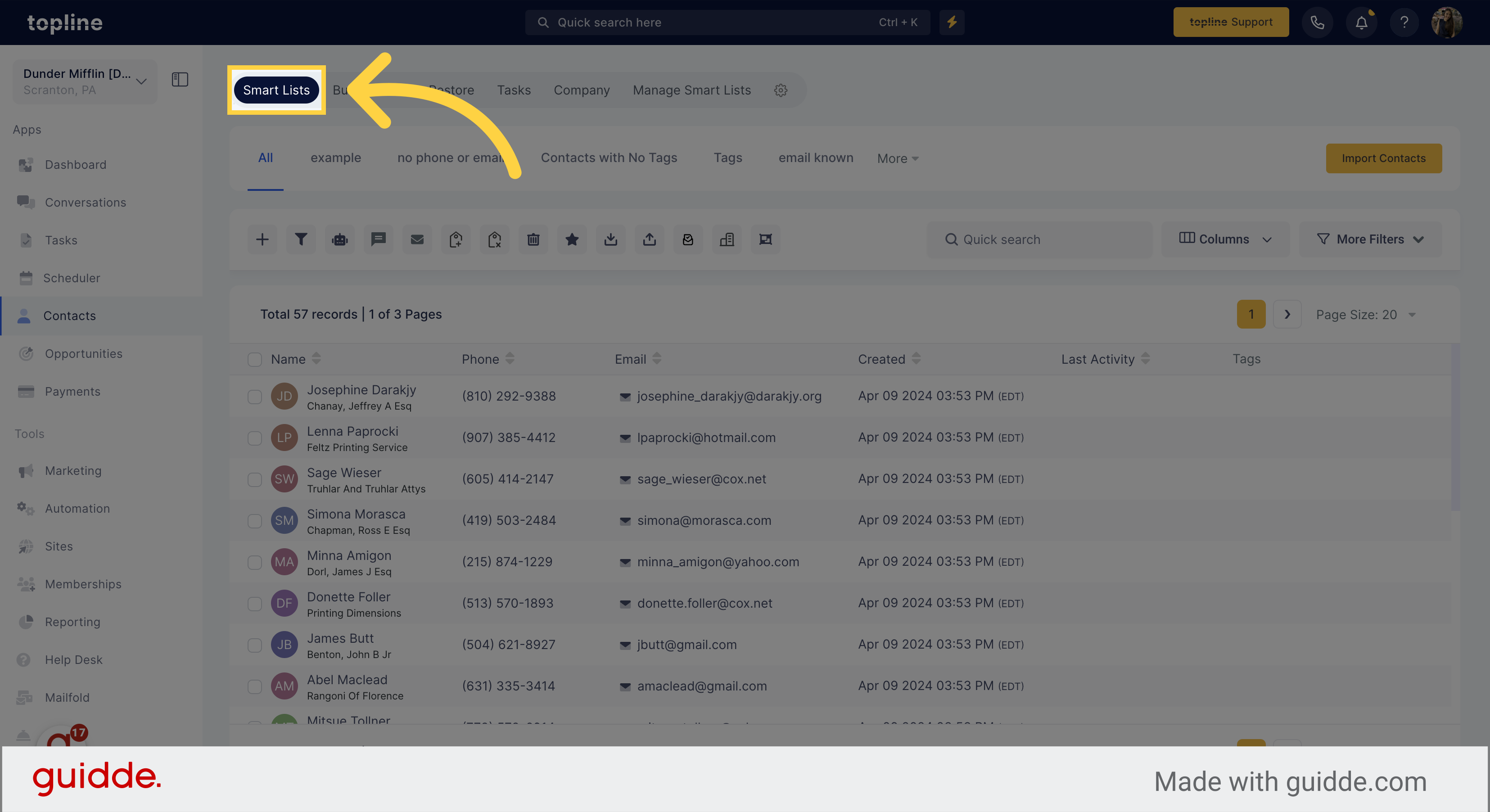
Task: Check the box for Minna Amigon
Action: tap(254, 562)
